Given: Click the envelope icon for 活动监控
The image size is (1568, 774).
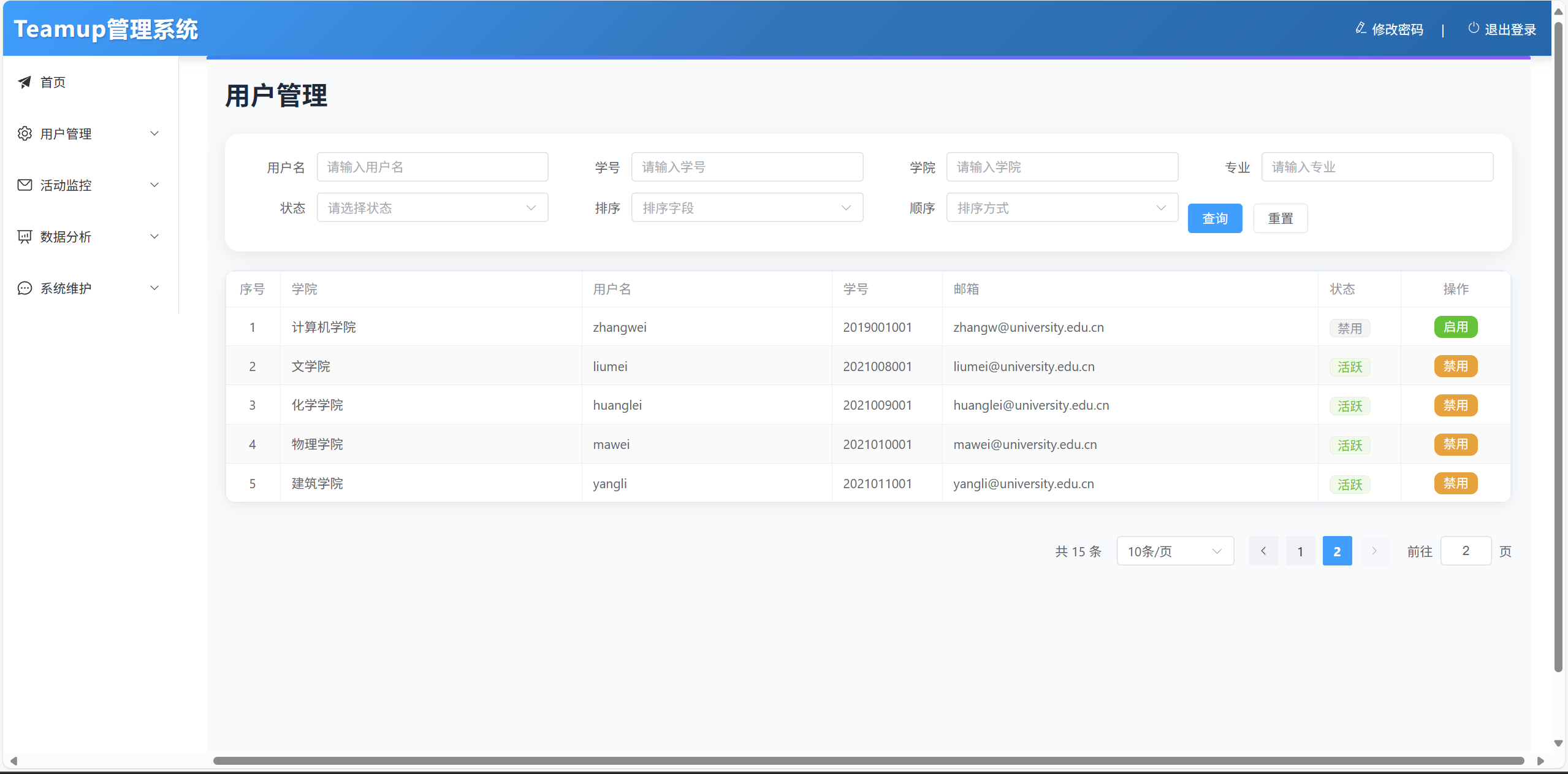Looking at the screenshot, I should pos(25,185).
